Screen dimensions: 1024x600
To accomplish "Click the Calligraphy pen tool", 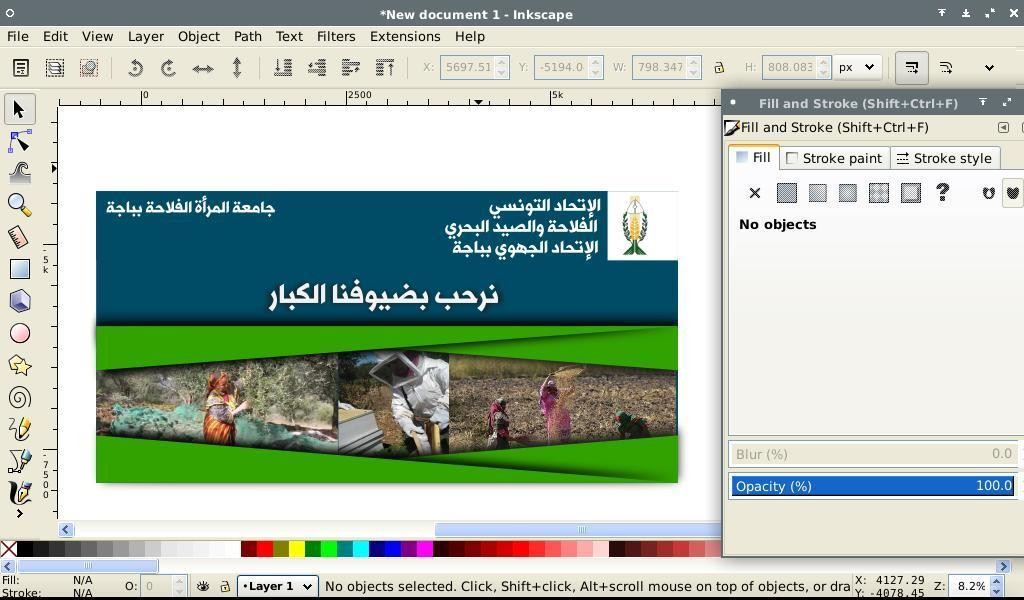I will pos(19,493).
